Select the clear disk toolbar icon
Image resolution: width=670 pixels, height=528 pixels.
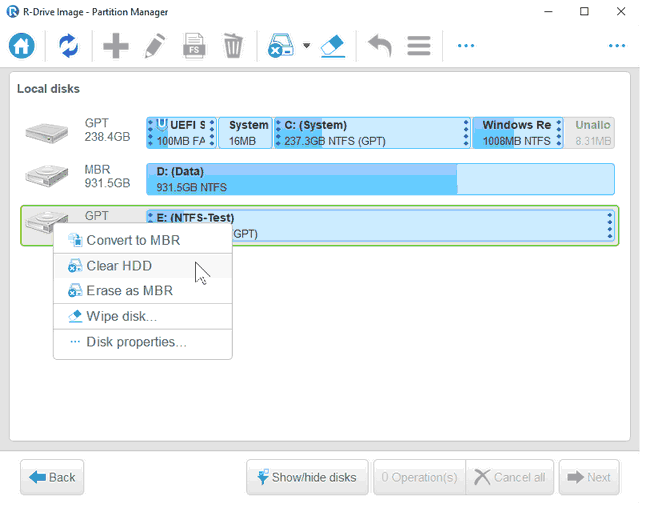tap(281, 45)
